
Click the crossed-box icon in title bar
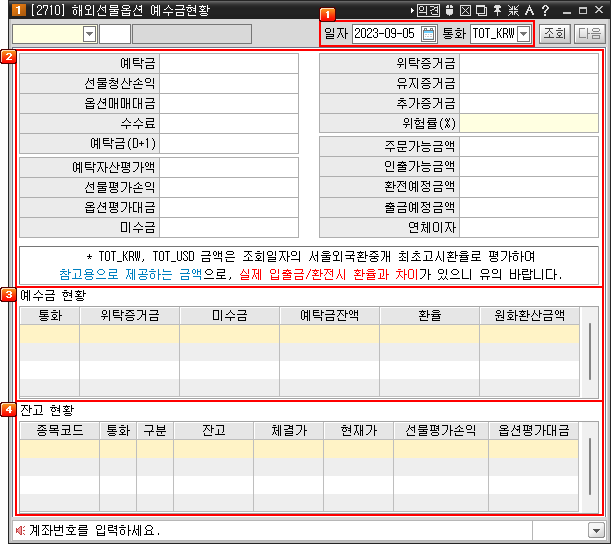tap(465, 10)
